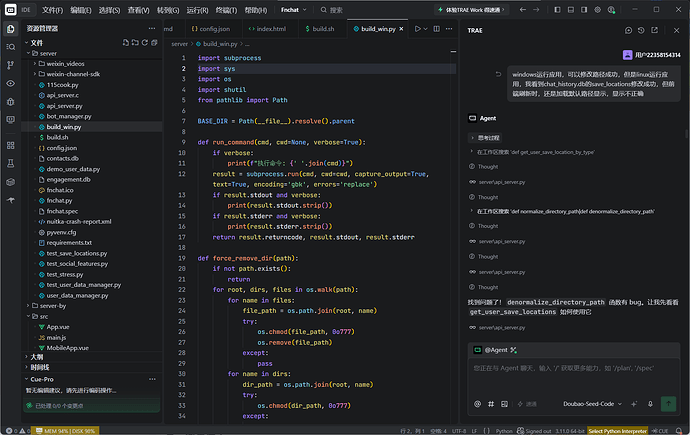Click the Agent chat message input field

click(x=574, y=377)
